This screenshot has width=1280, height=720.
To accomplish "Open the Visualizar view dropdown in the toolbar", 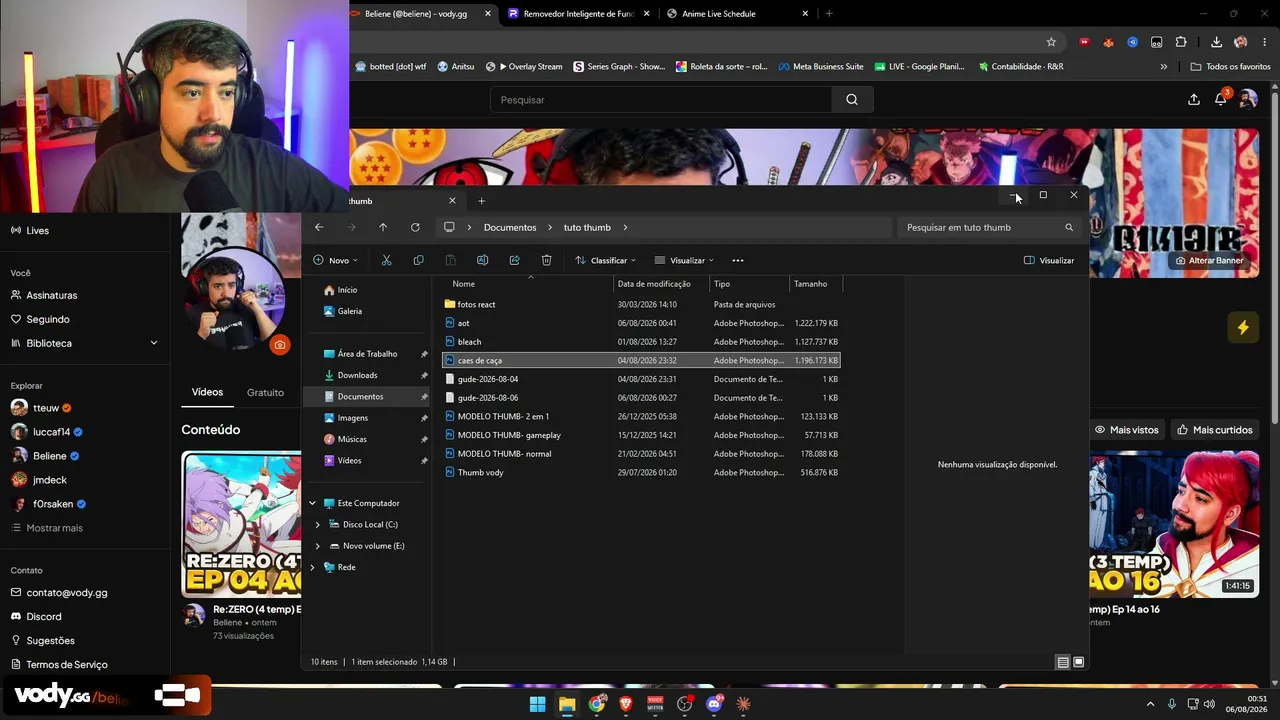I will click(x=684, y=260).
